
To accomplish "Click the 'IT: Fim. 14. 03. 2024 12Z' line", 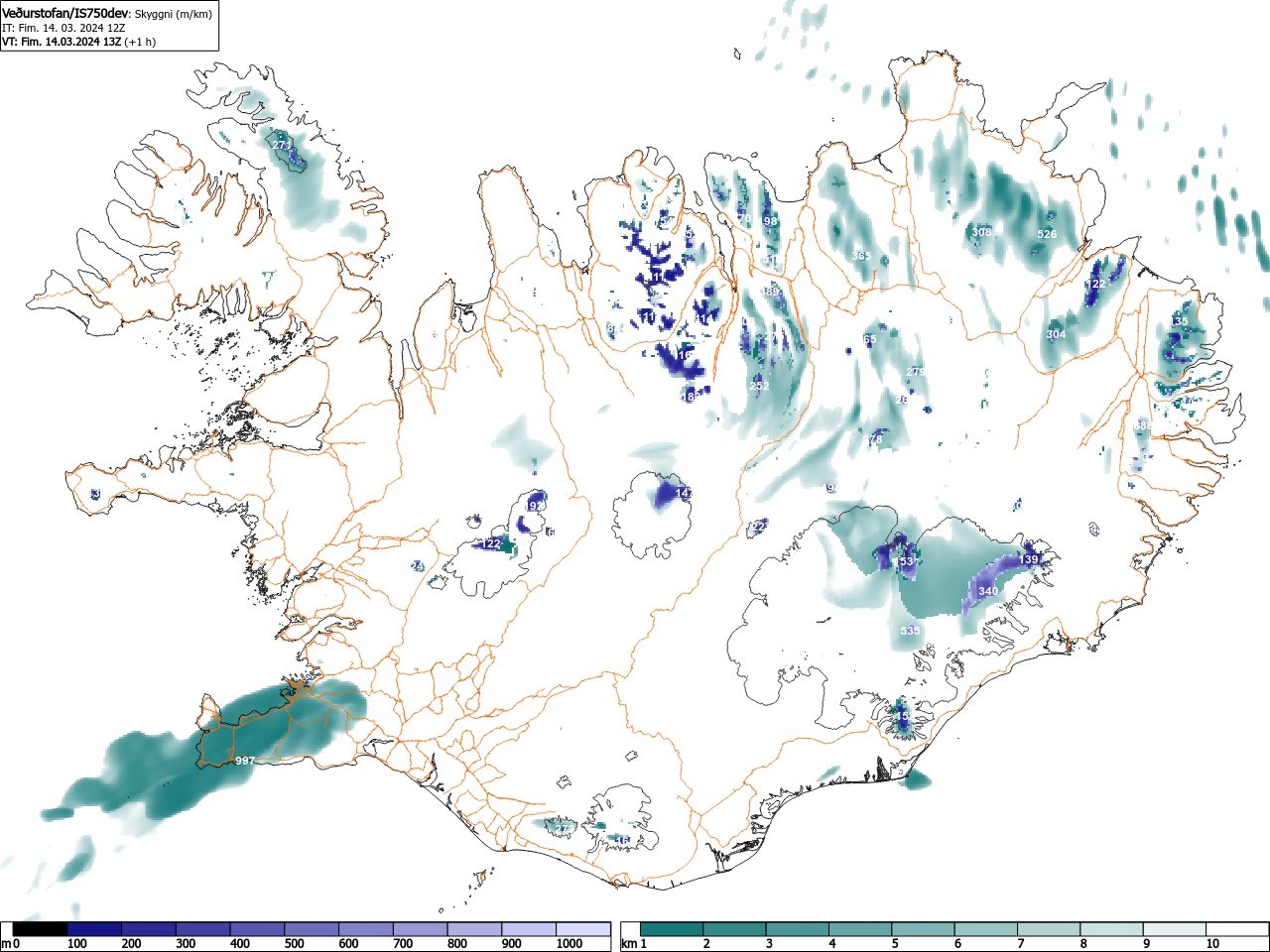I will 63,28.
